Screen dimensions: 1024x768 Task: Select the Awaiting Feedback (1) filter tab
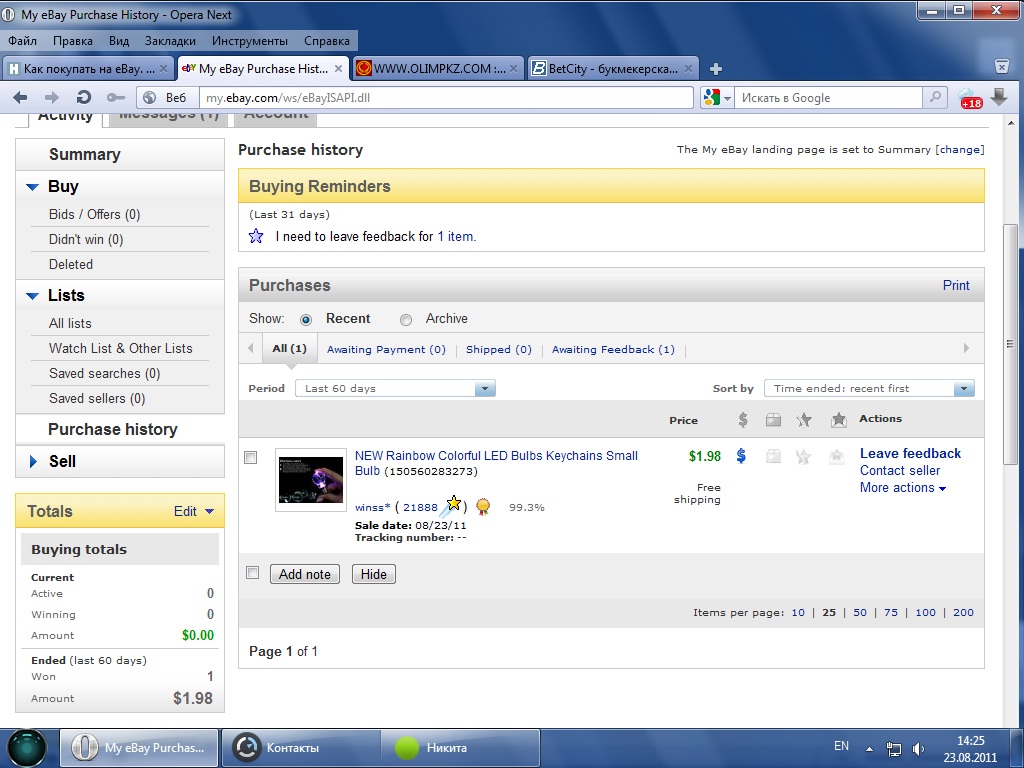(x=613, y=349)
